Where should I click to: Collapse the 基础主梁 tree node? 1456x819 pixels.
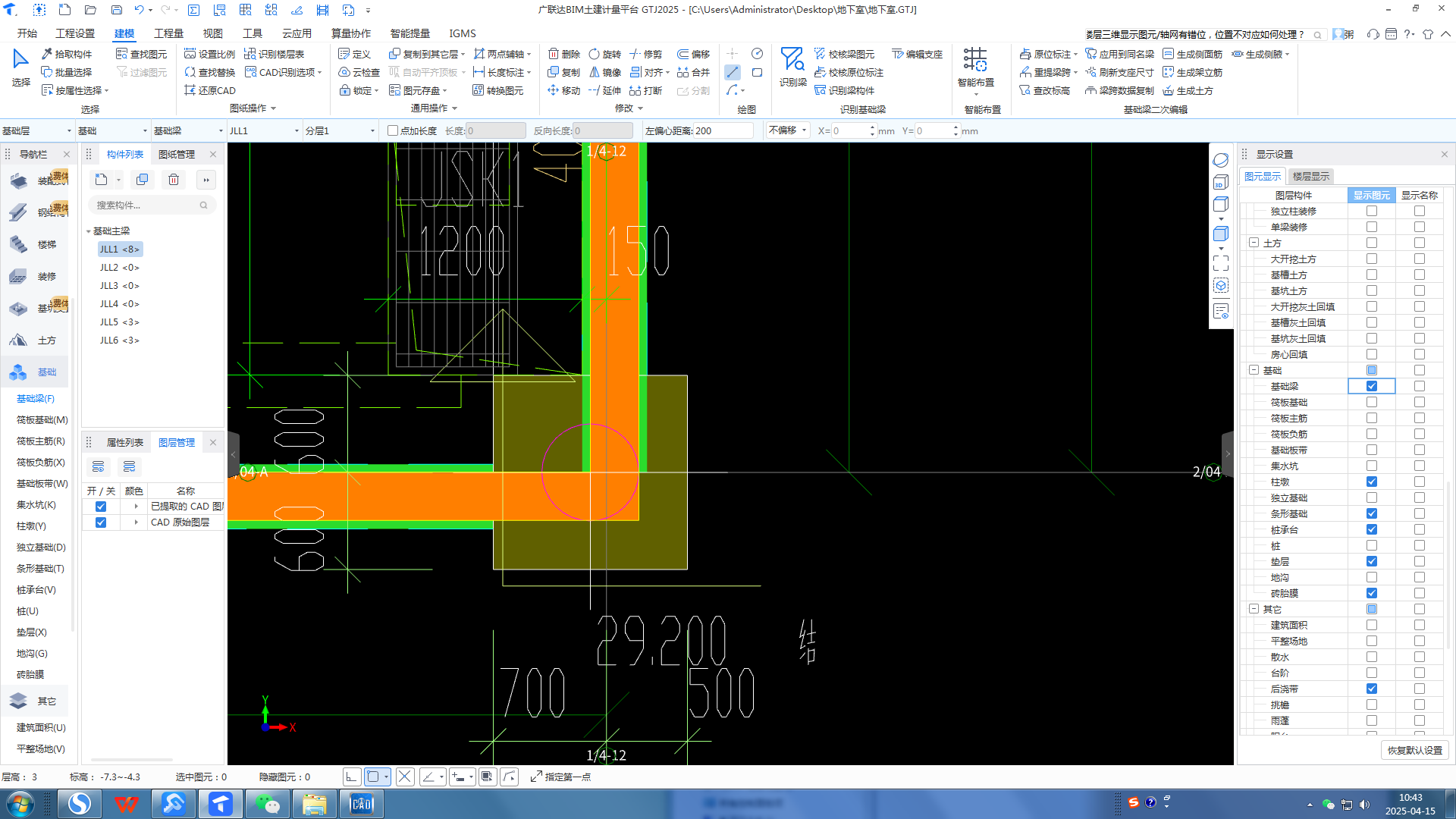click(x=89, y=231)
